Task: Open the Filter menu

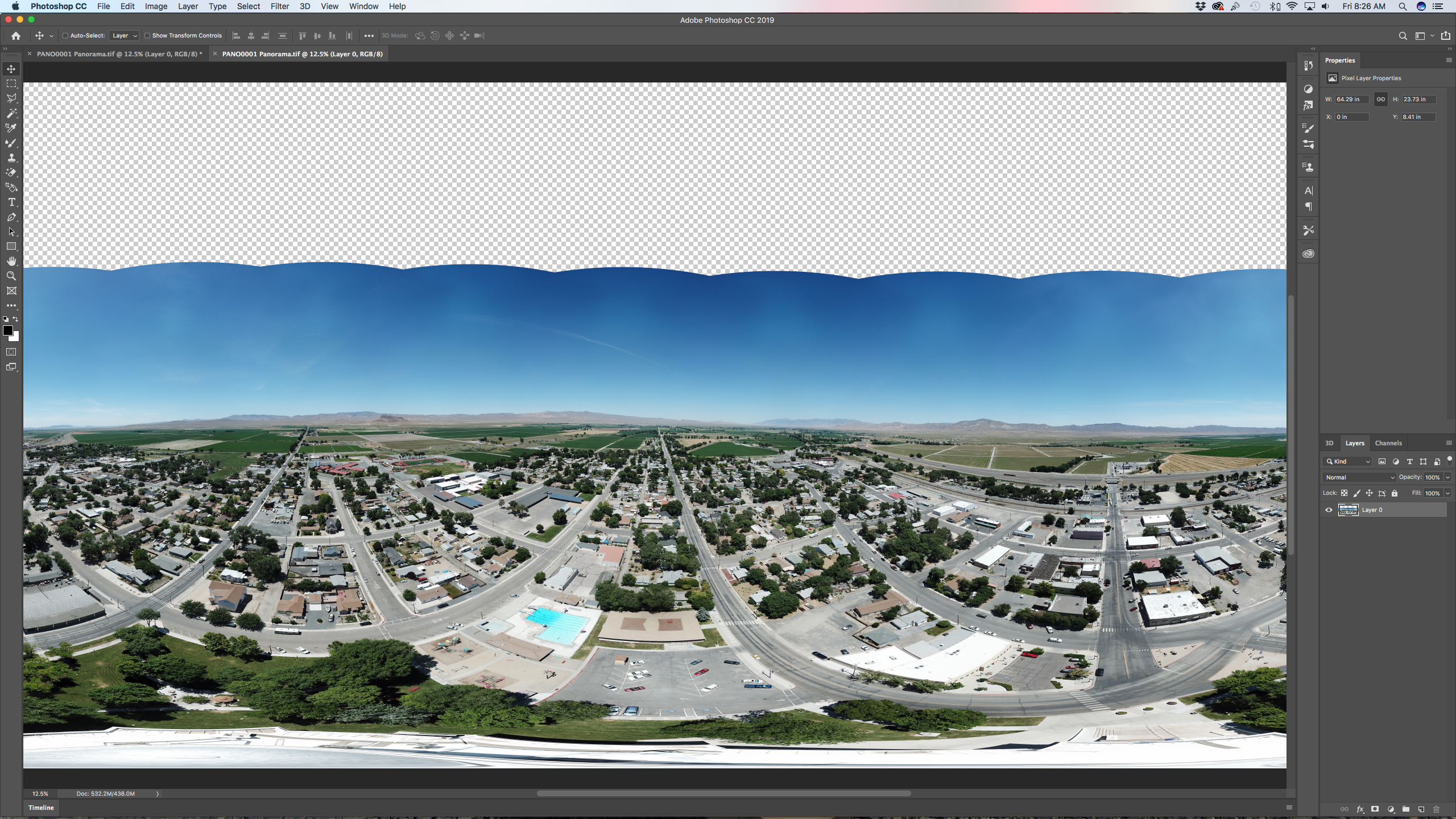Action: coord(279,7)
